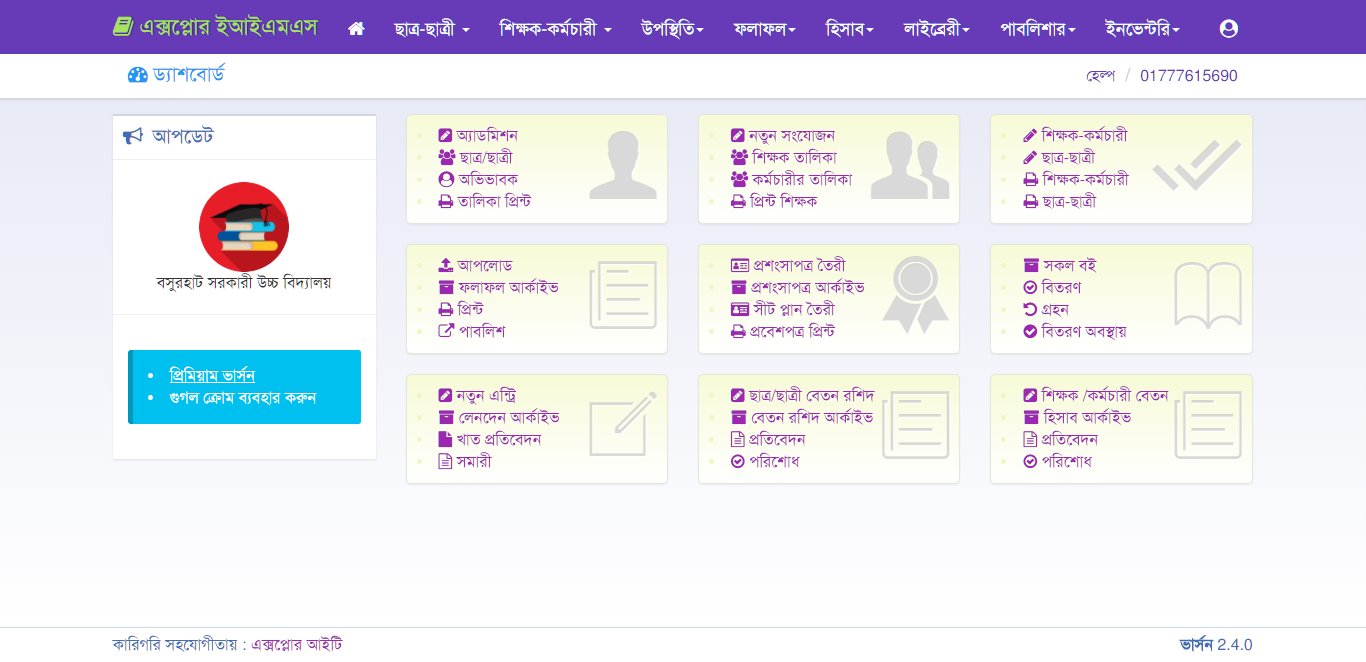Open লেনদেন আর্কাইভ link
The image size is (1366, 662).
pyautogui.click(x=509, y=418)
